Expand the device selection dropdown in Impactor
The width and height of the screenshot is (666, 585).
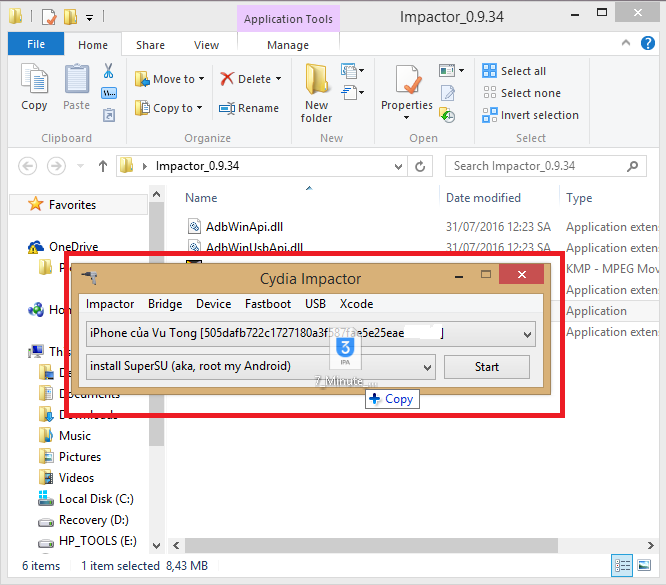pos(527,334)
